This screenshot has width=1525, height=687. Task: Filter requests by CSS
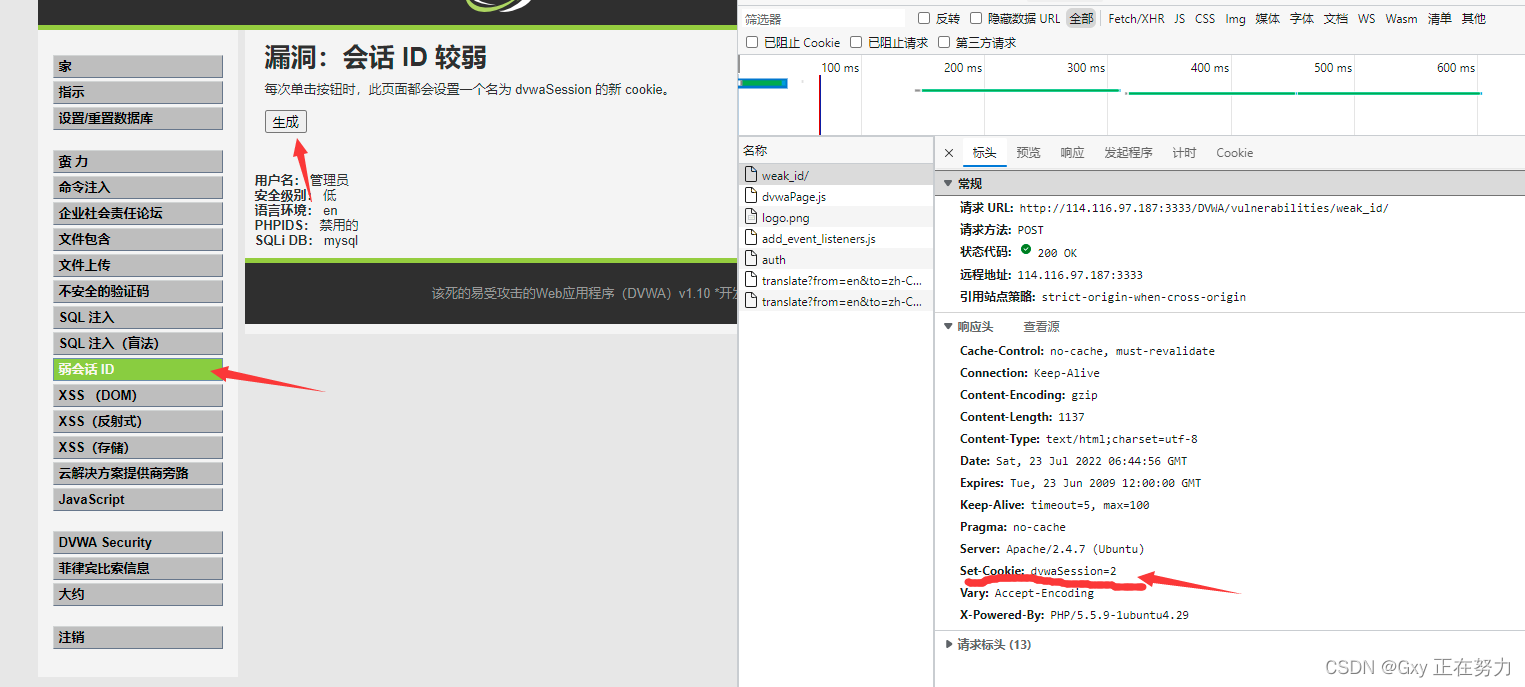click(1205, 18)
